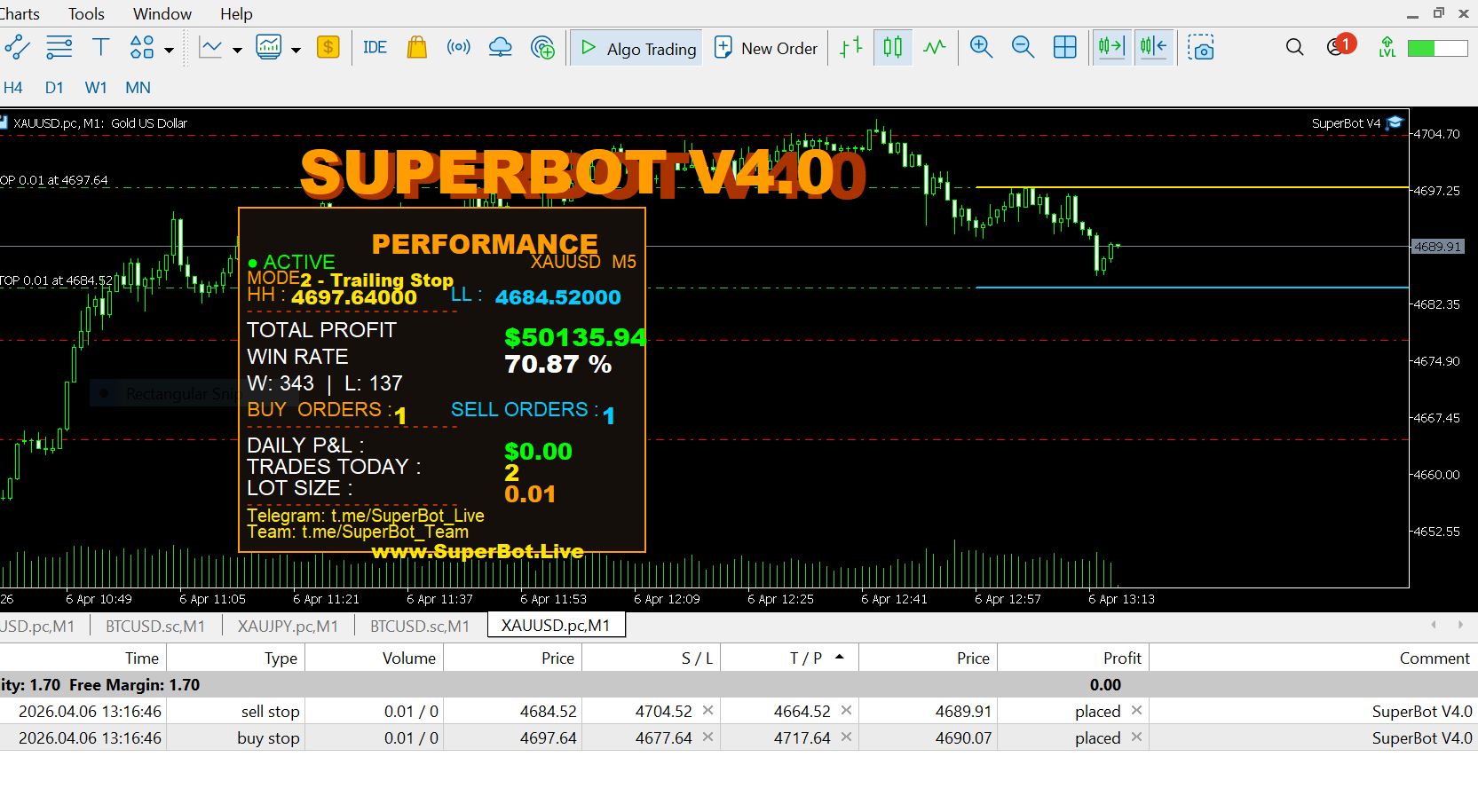The width and height of the screenshot is (1478, 812).
Task: Click the 4697.64000 HH value in panel
Action: (x=354, y=297)
